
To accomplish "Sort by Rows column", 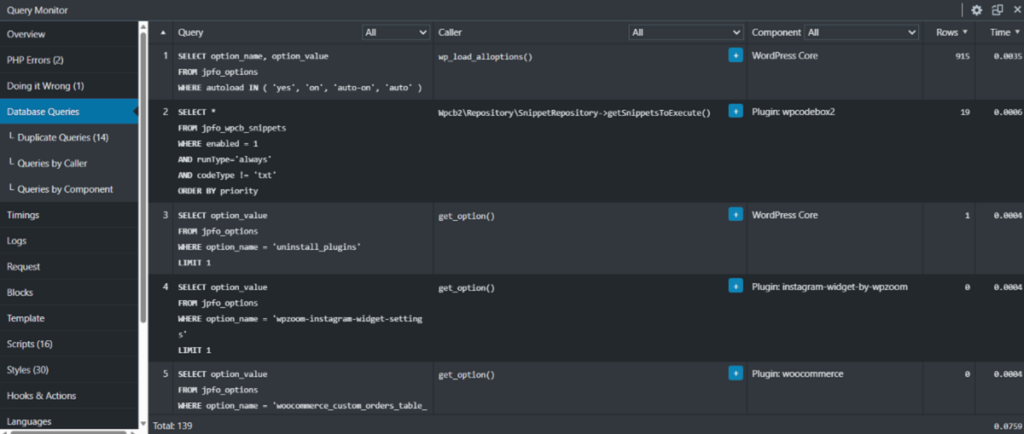I will coord(952,33).
